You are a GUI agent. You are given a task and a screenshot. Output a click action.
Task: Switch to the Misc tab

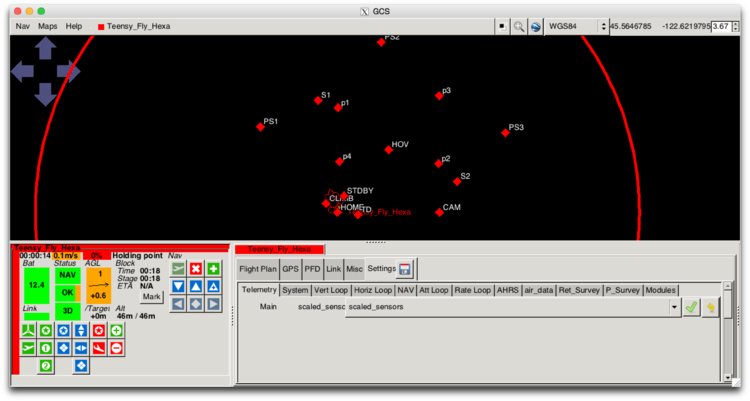[x=354, y=269]
